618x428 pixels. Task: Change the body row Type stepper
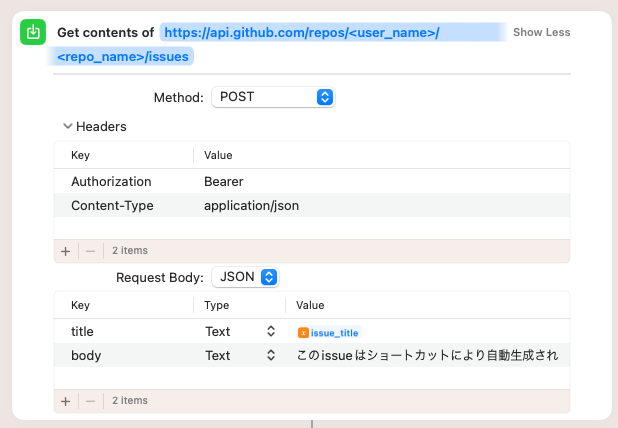[271, 355]
